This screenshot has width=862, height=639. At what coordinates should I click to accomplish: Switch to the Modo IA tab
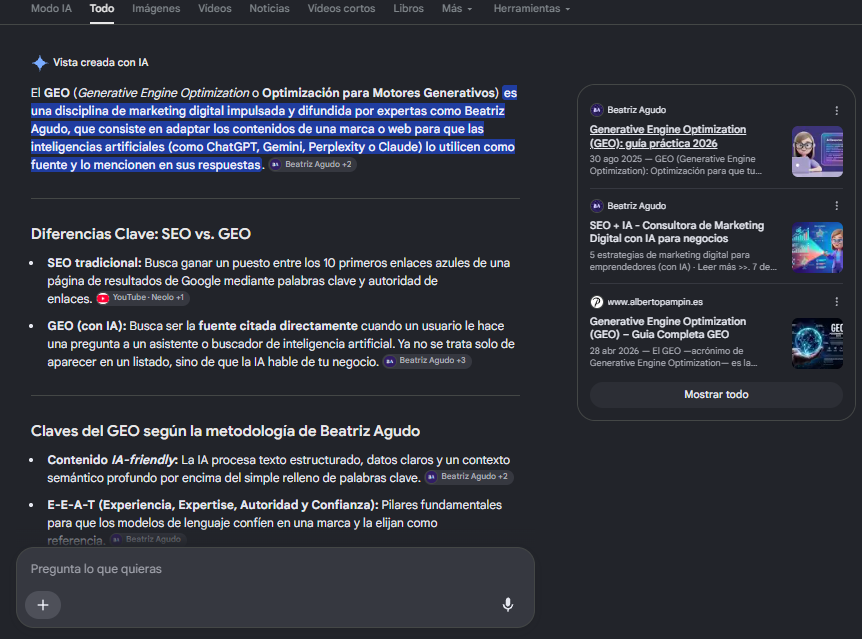(x=51, y=9)
